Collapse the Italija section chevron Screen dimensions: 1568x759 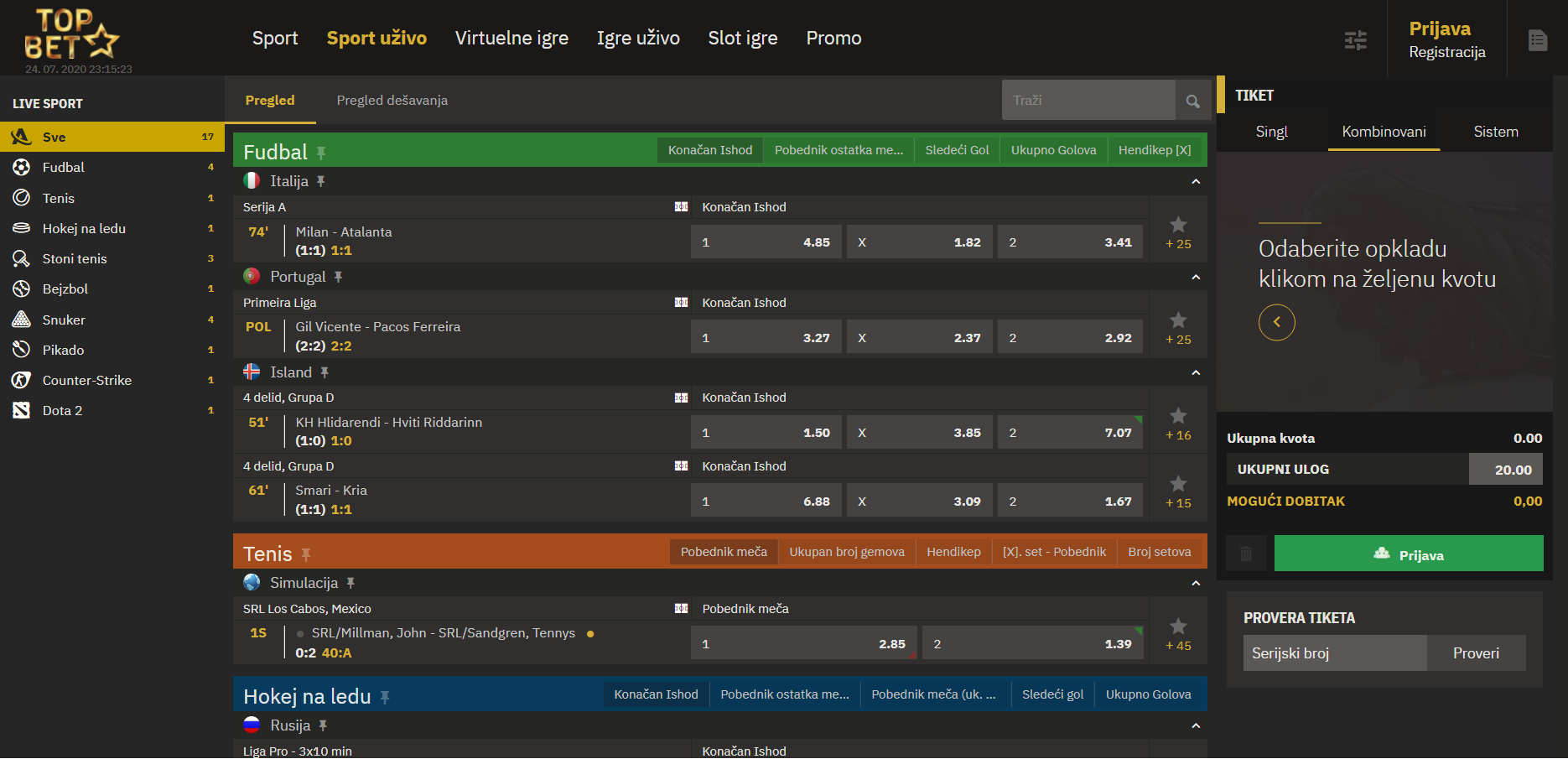pos(1196,181)
